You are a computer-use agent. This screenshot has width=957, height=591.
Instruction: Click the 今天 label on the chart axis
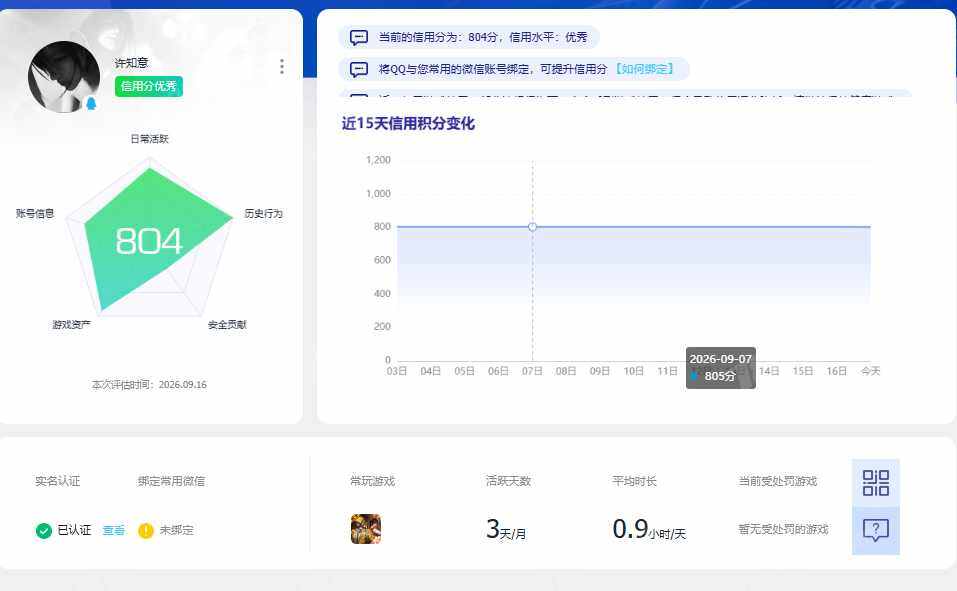pos(870,371)
